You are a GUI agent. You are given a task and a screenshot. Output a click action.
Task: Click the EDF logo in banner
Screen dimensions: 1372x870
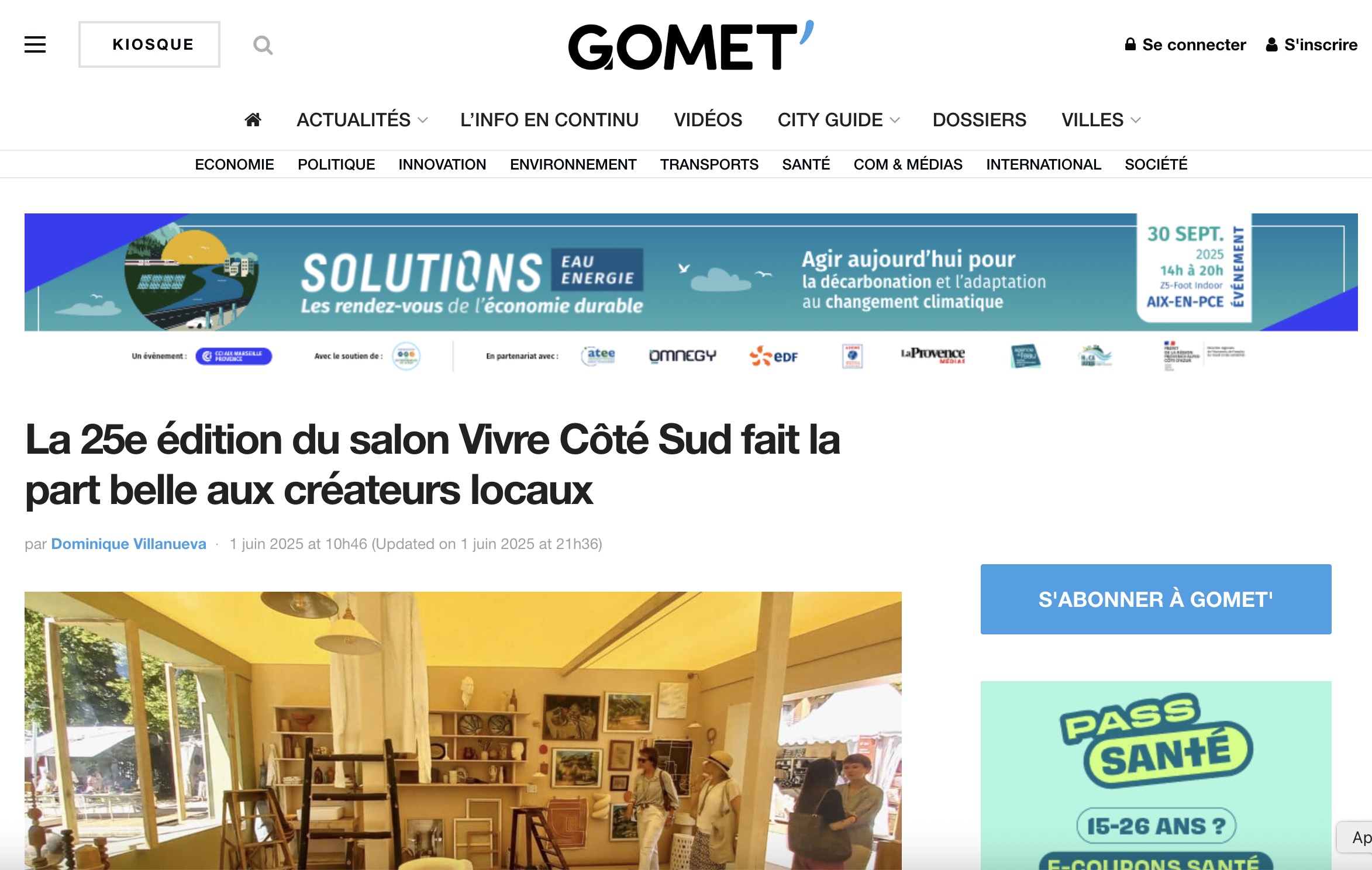[774, 356]
